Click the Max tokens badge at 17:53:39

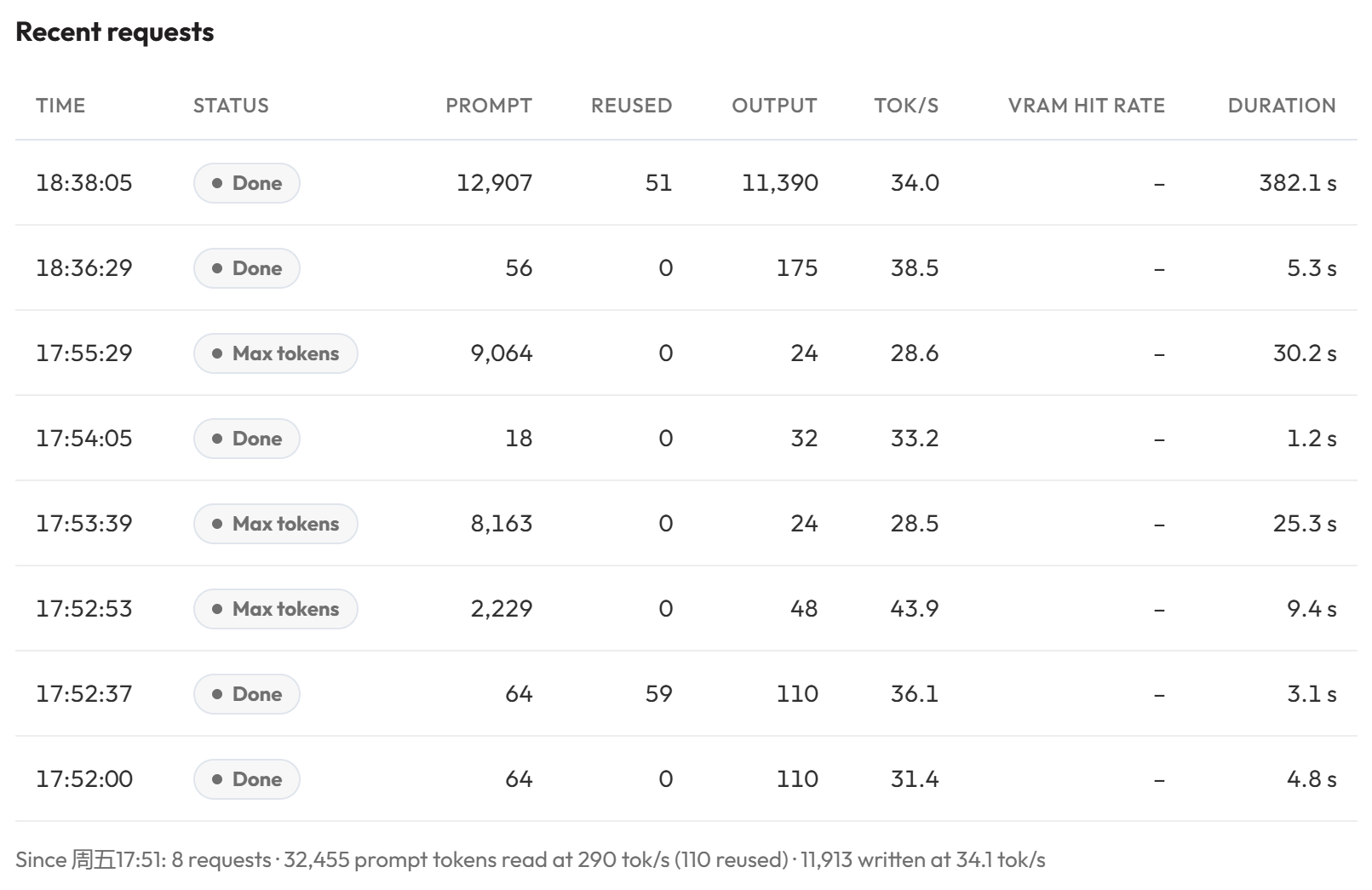click(x=276, y=524)
